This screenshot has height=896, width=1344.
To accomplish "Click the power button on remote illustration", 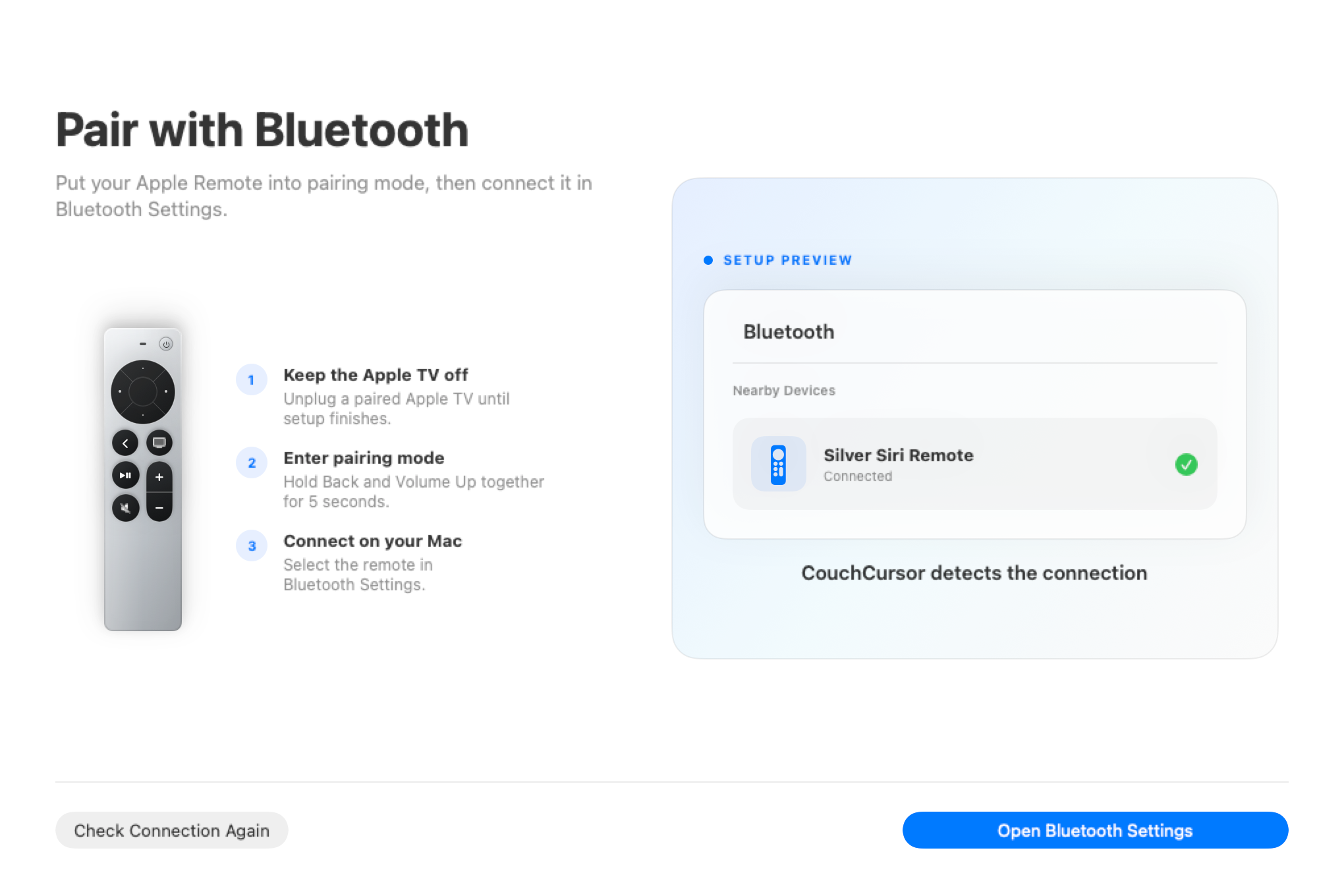I will (x=166, y=344).
